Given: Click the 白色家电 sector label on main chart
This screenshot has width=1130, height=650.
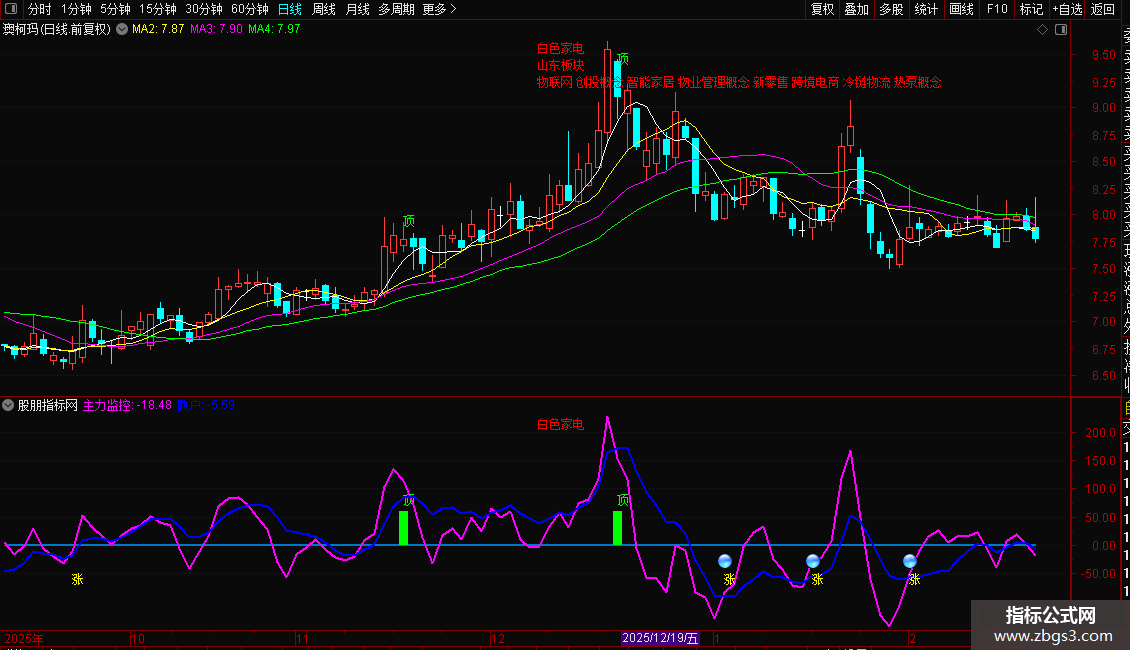Looking at the screenshot, I should click(x=560, y=48).
